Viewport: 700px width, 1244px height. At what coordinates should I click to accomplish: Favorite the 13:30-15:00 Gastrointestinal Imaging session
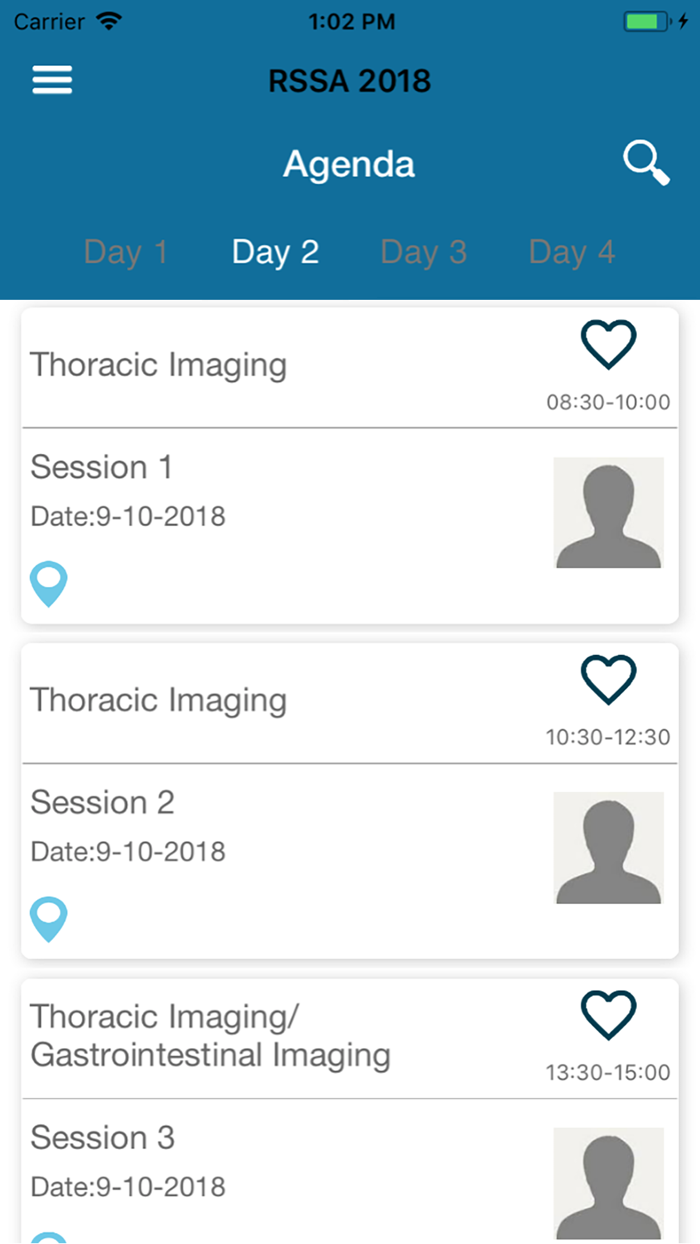coord(608,1017)
